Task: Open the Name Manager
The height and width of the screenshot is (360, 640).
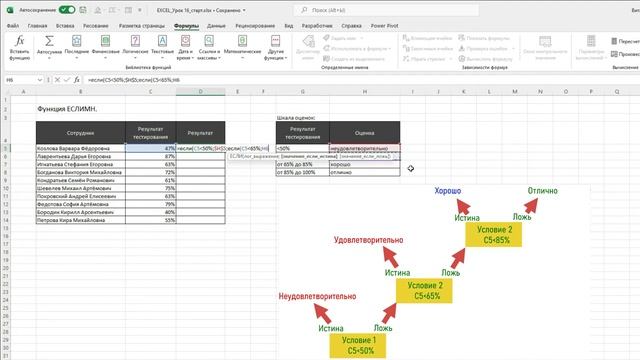Action: click(308, 48)
